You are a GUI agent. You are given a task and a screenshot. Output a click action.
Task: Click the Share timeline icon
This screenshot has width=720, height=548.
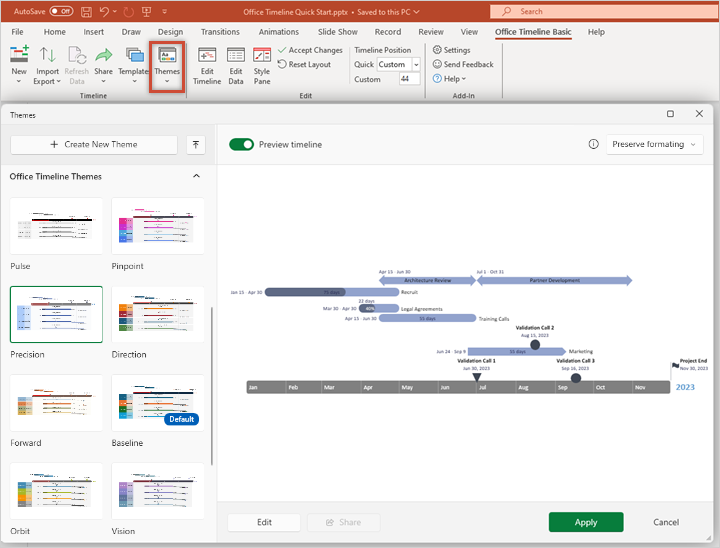click(104, 57)
